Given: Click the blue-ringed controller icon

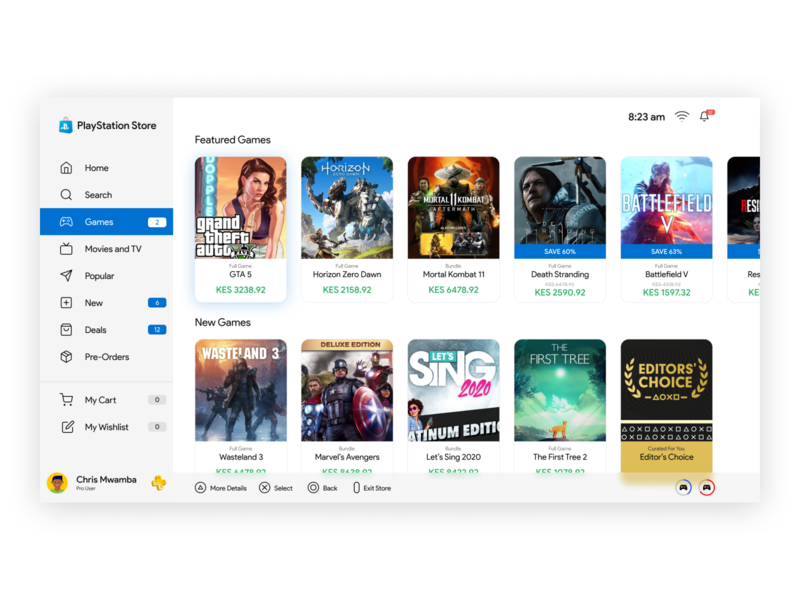Looking at the screenshot, I should 684,488.
